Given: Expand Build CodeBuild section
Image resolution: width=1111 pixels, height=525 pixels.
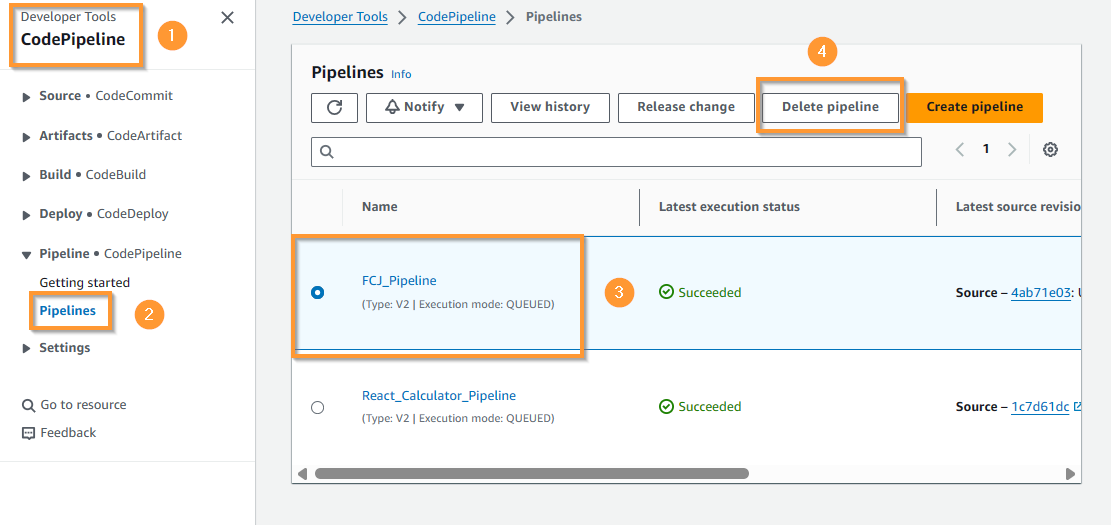Looking at the screenshot, I should (x=27, y=175).
